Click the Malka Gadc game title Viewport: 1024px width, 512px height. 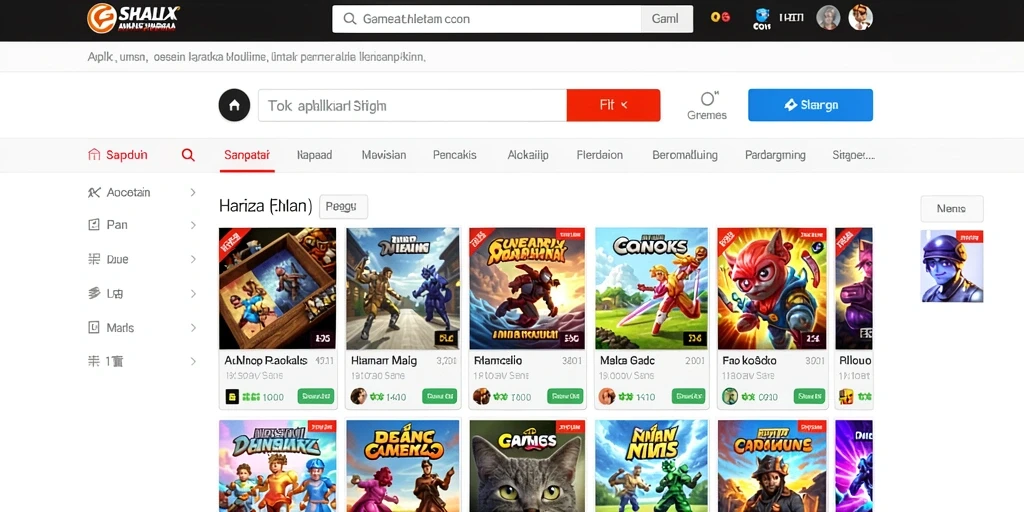627,360
